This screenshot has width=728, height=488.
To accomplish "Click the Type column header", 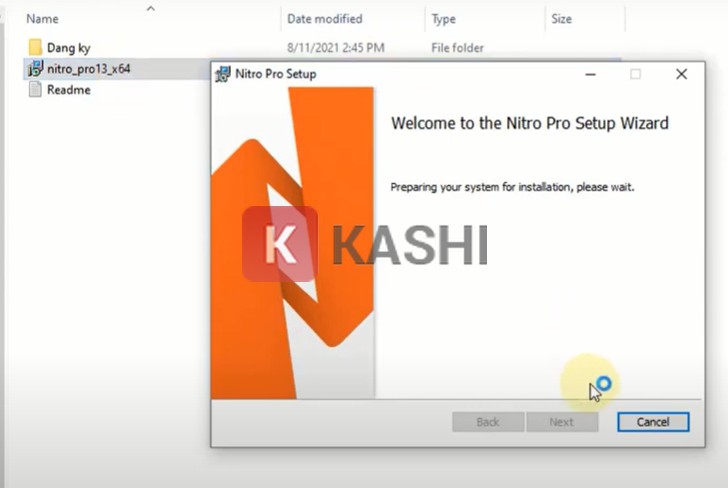I will click(x=443, y=19).
